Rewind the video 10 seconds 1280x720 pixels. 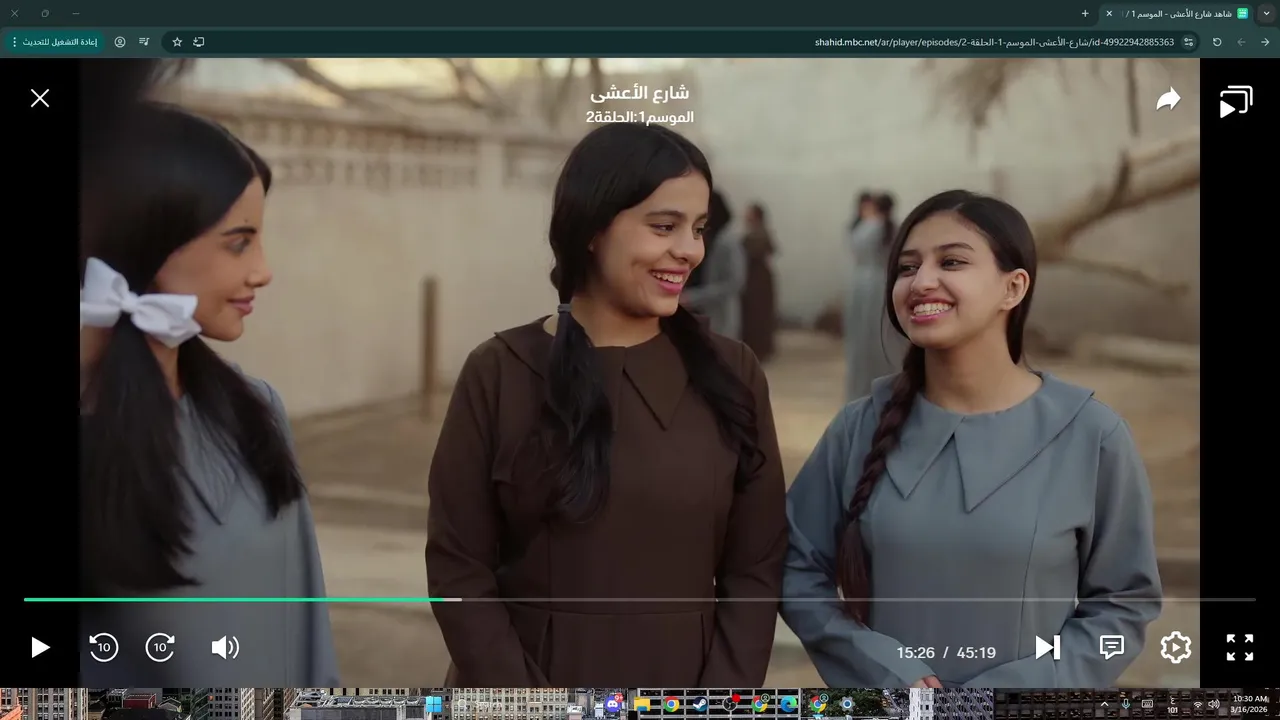tap(103, 647)
